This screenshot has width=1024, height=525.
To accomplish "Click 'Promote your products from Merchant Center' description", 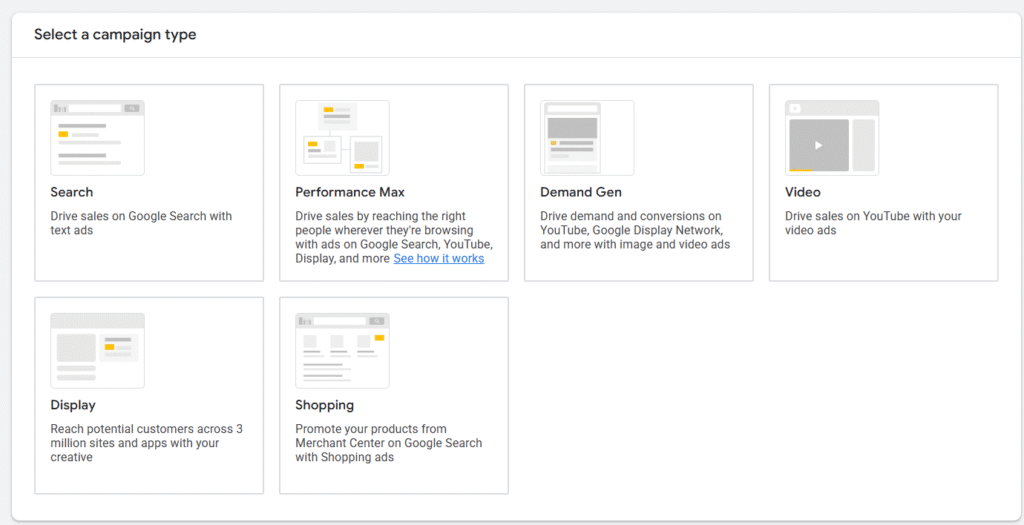I will coord(389,443).
